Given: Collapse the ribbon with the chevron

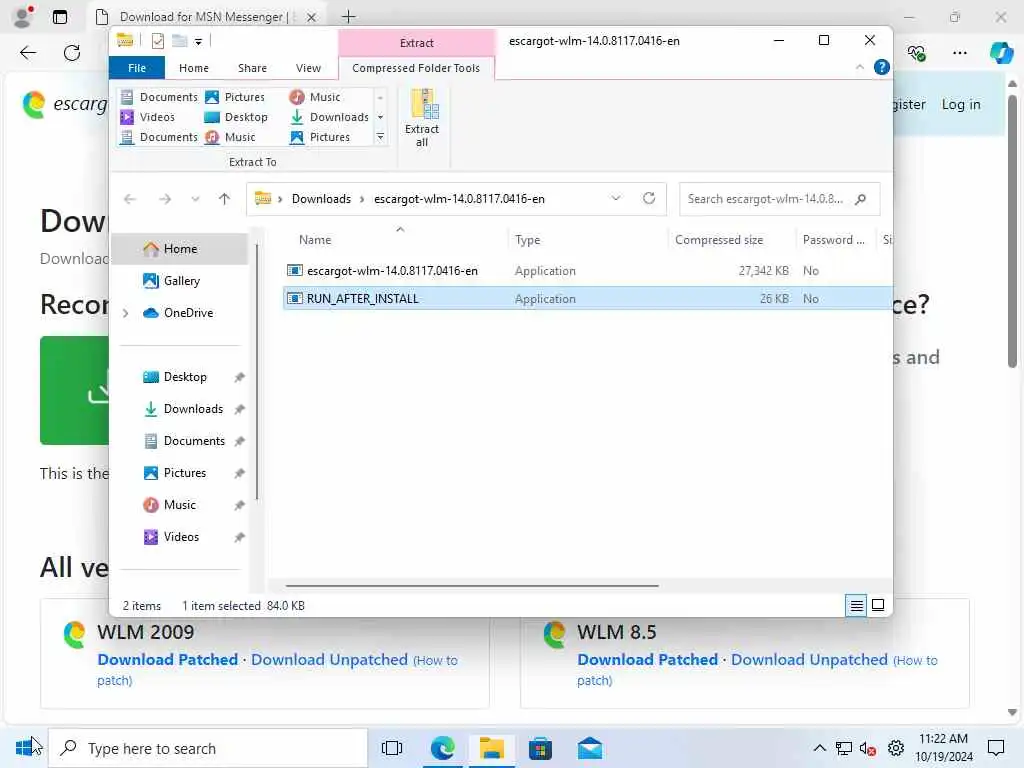Looking at the screenshot, I should click(859, 67).
